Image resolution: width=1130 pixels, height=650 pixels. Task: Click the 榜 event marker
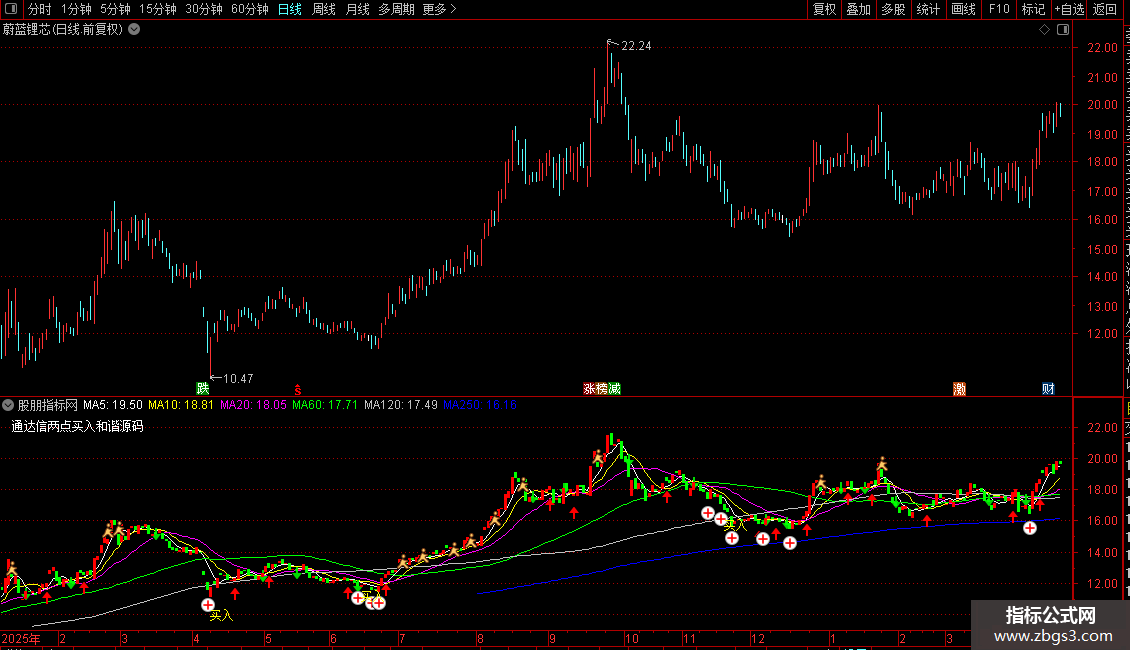tap(602, 389)
